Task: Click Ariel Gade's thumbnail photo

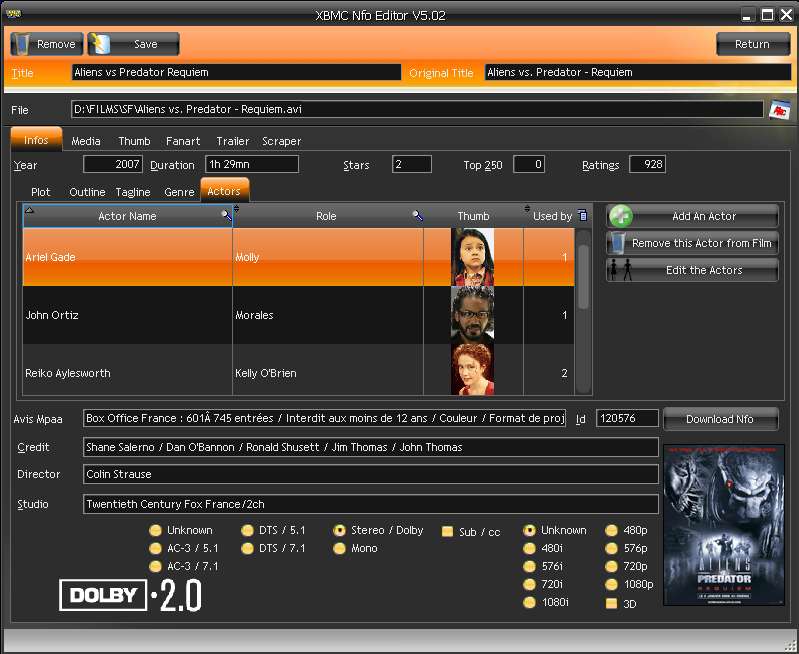Action: (472, 257)
